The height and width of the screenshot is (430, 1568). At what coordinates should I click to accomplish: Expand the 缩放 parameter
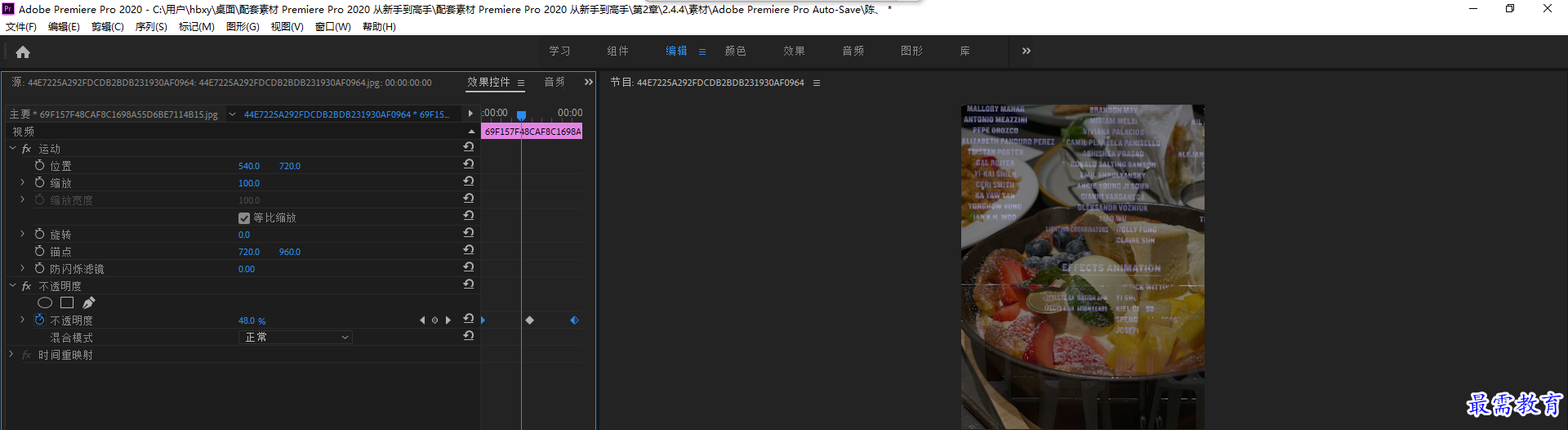click(x=23, y=182)
